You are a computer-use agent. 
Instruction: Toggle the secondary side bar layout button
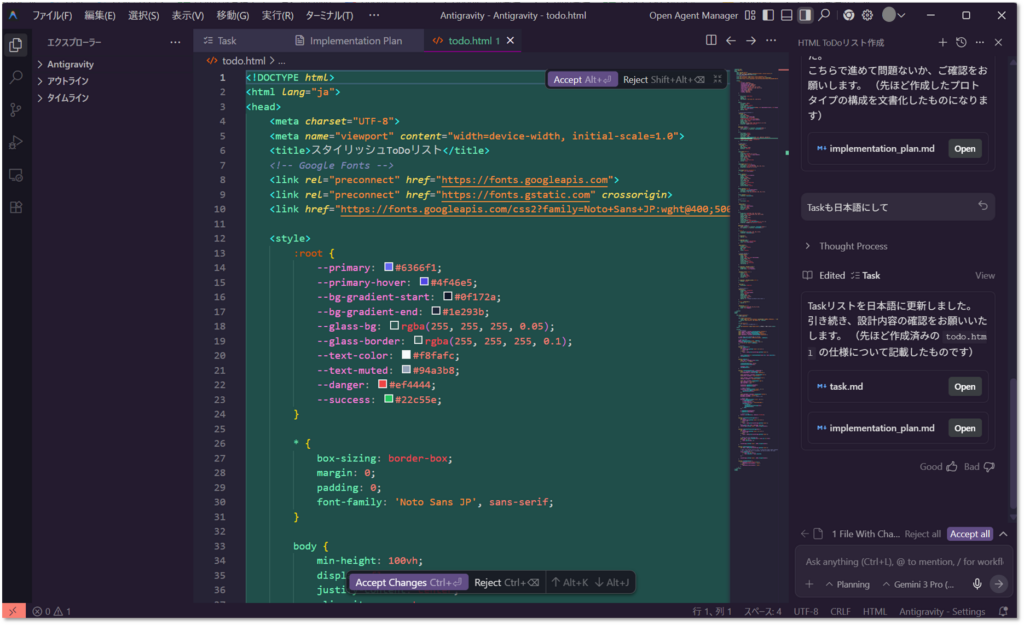pos(805,15)
